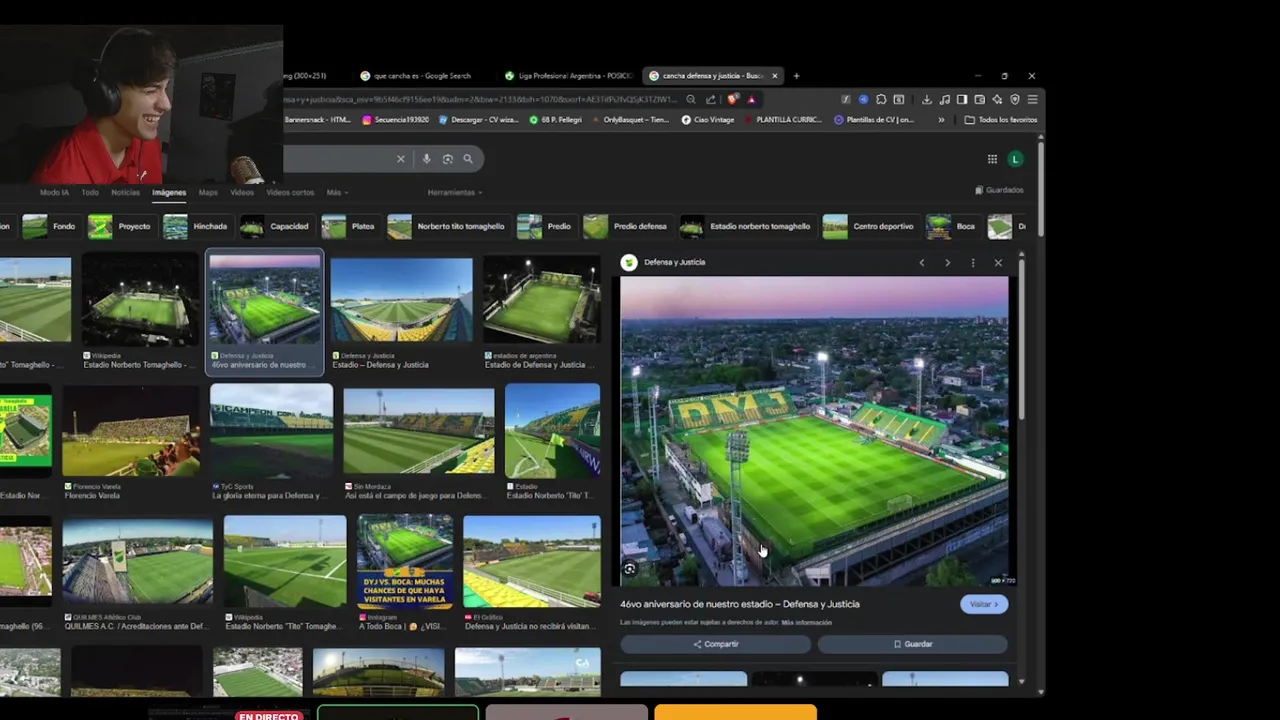
Task: Select the 'Norberto tito tomaghello' chip
Action: coord(447,226)
